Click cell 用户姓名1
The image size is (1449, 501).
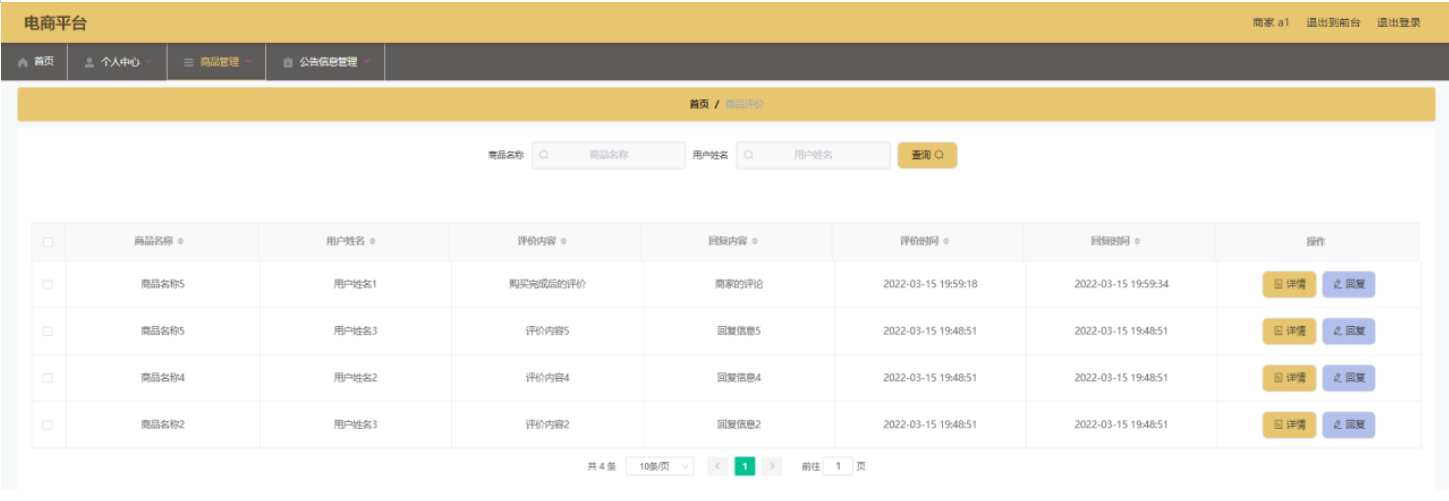pyautogui.click(x=355, y=284)
